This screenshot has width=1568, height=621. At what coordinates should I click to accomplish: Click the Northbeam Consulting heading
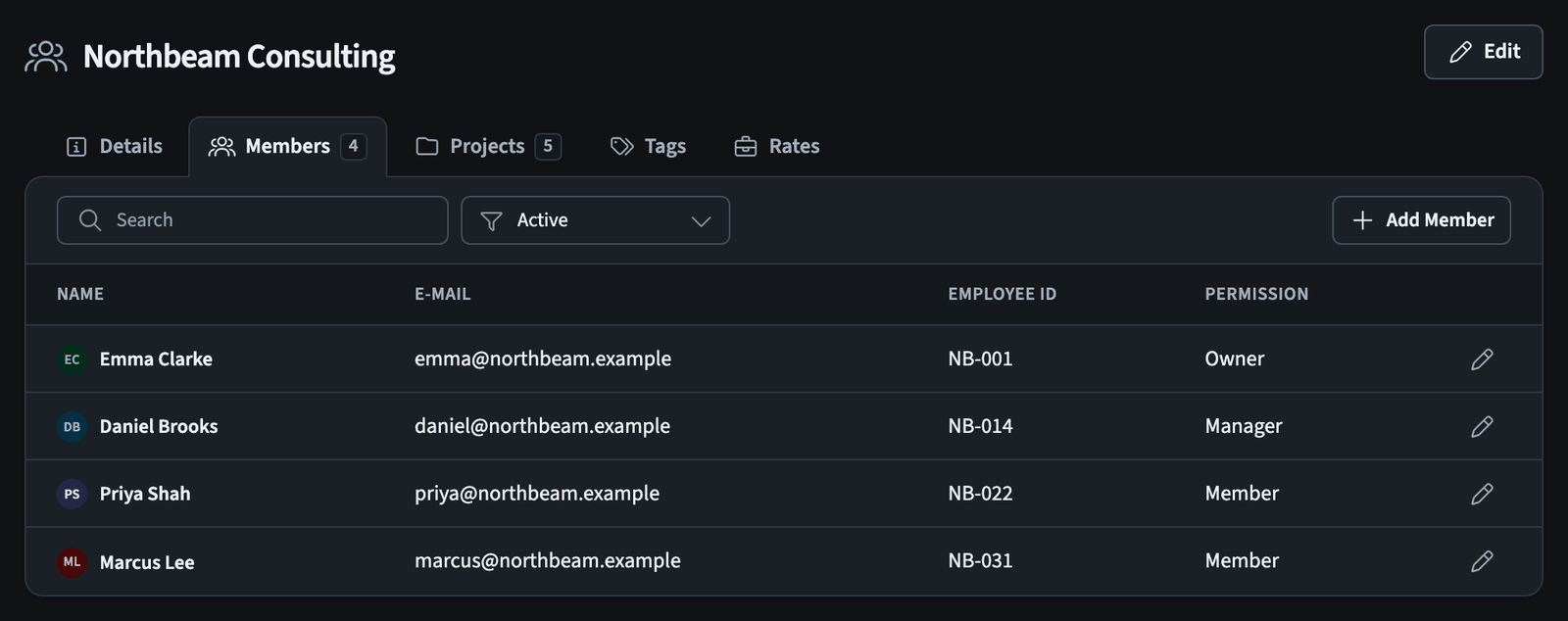[239, 57]
